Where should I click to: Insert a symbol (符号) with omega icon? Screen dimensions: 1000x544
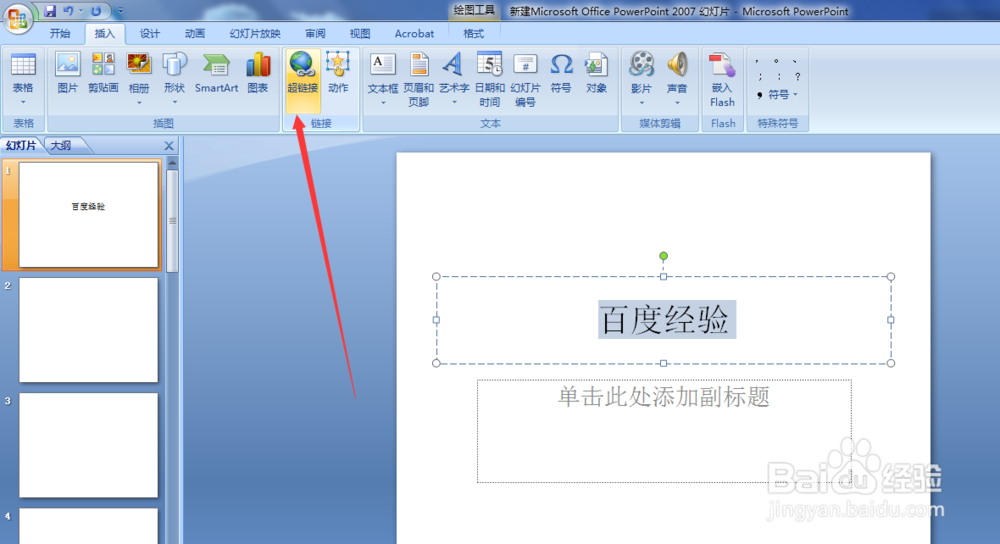[x=561, y=73]
